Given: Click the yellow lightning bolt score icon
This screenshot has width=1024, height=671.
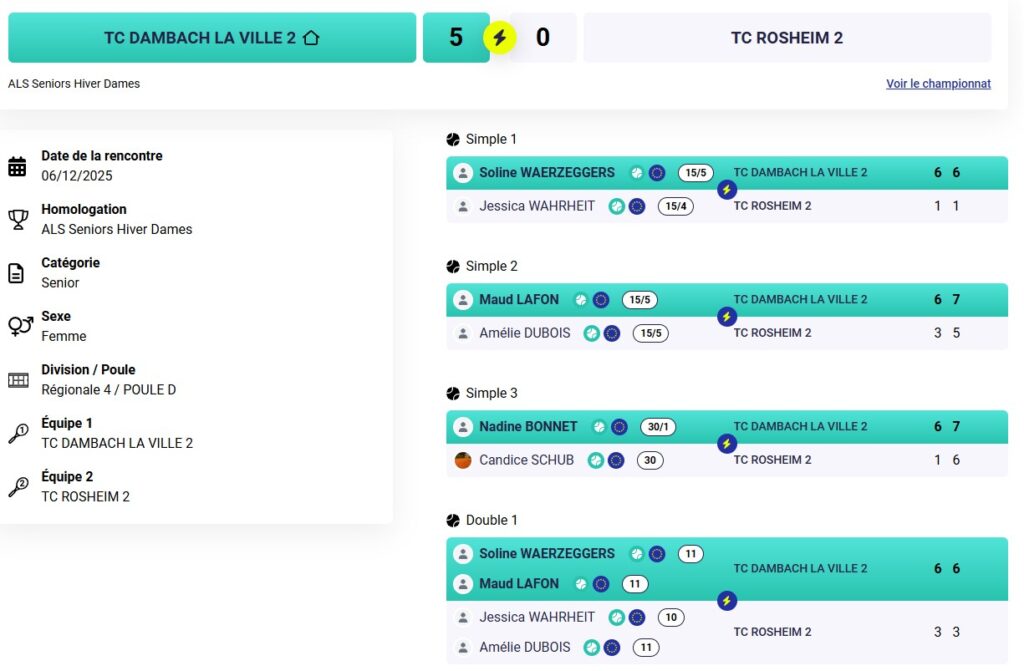Looking at the screenshot, I should [x=500, y=38].
